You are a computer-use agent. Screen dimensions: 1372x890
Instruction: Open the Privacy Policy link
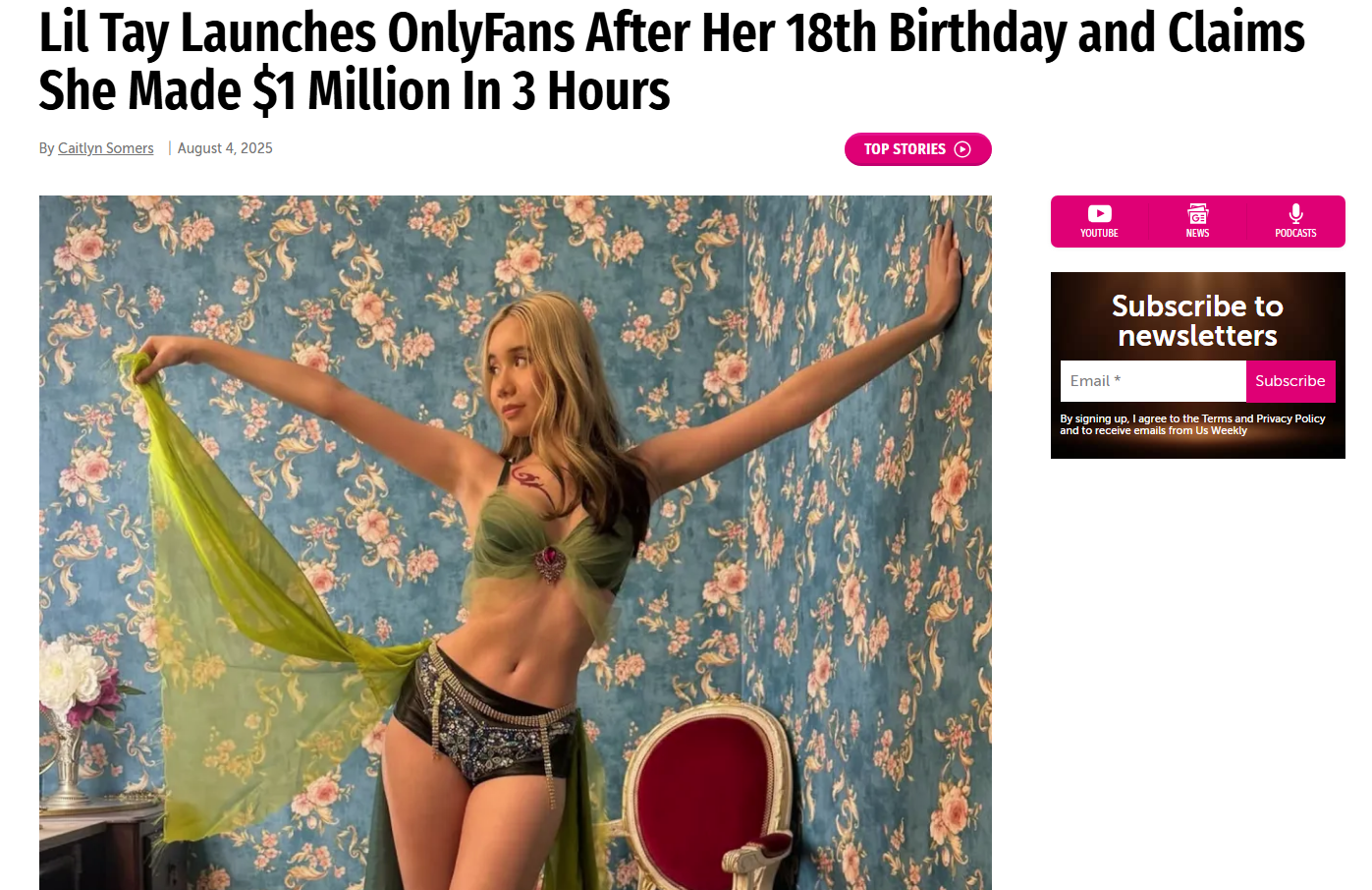(1290, 418)
